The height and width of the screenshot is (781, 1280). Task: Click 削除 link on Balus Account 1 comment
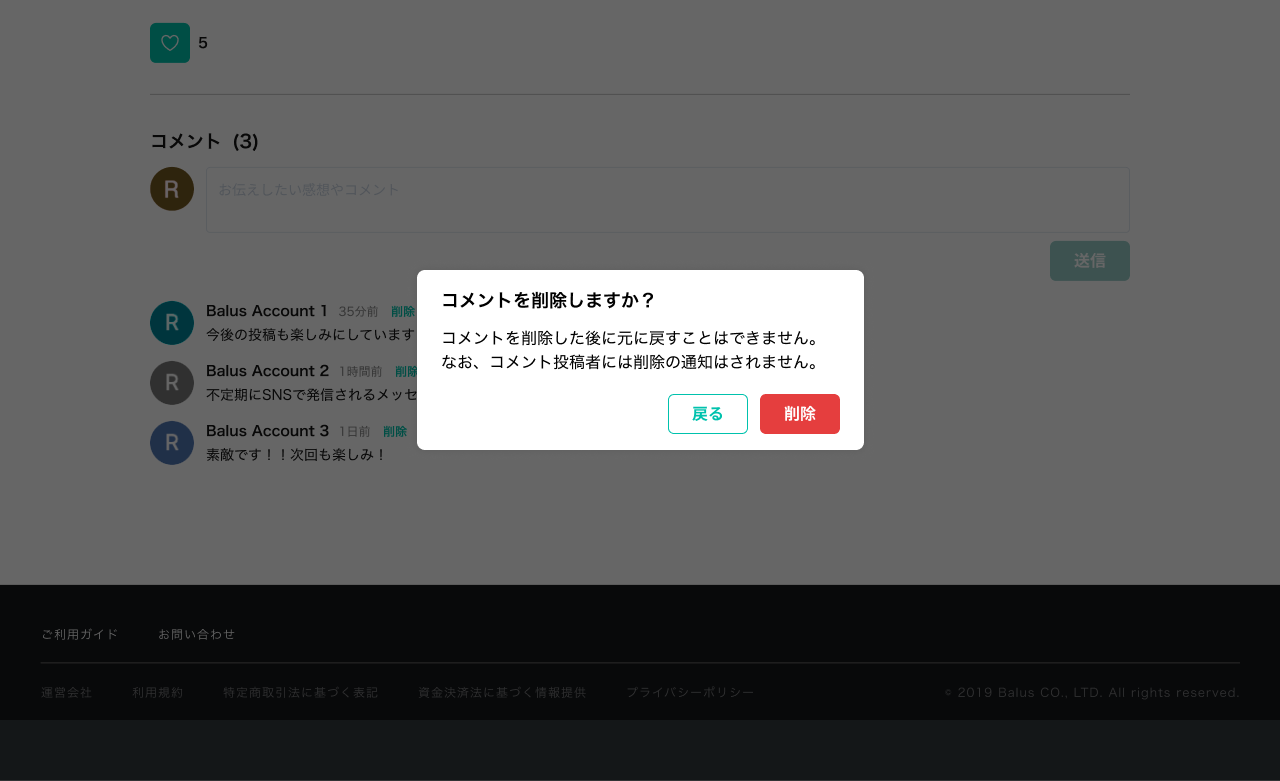tap(402, 312)
